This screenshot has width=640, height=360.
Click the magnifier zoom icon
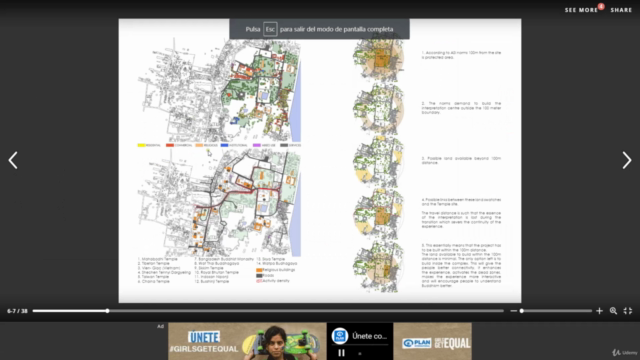[x=613, y=311]
